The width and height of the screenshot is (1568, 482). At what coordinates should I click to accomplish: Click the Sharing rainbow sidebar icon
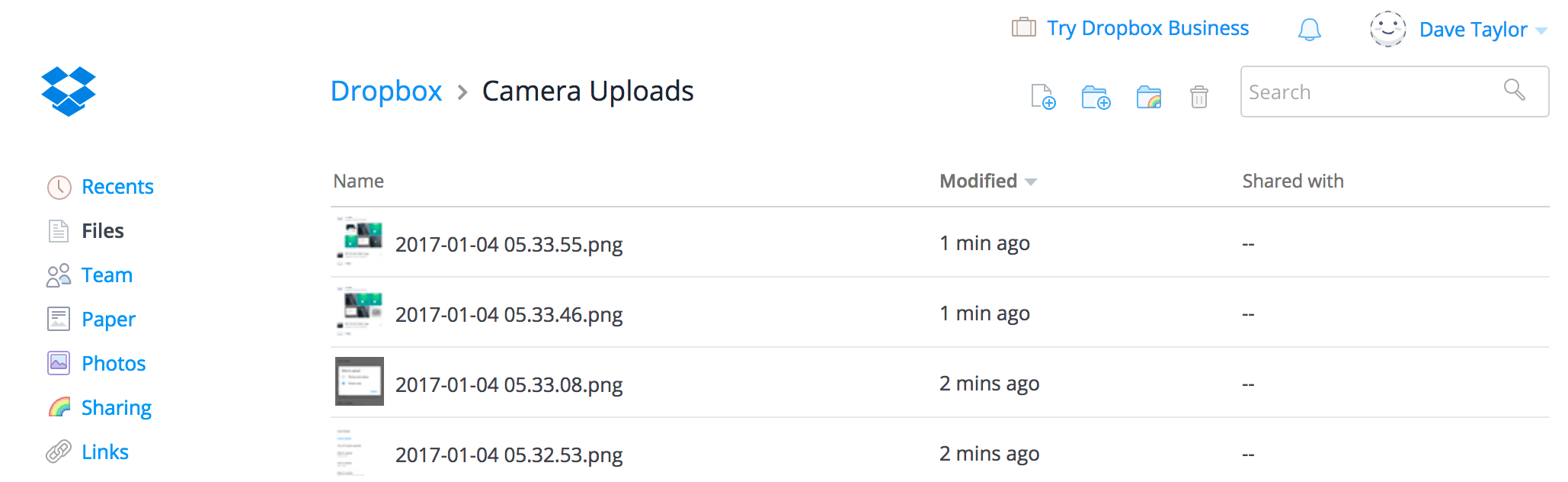(58, 407)
